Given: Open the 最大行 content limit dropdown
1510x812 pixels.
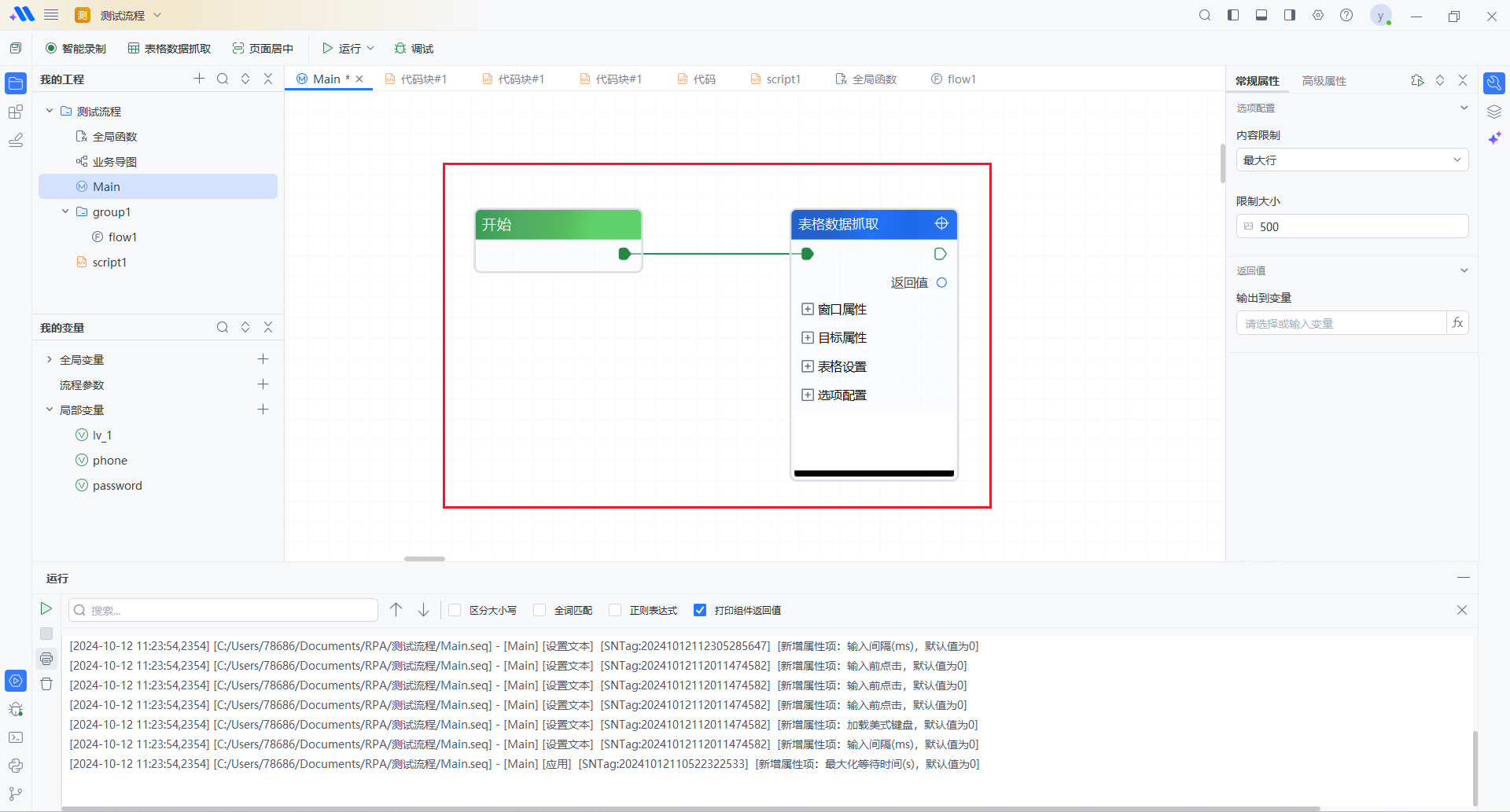Looking at the screenshot, I should point(1351,160).
